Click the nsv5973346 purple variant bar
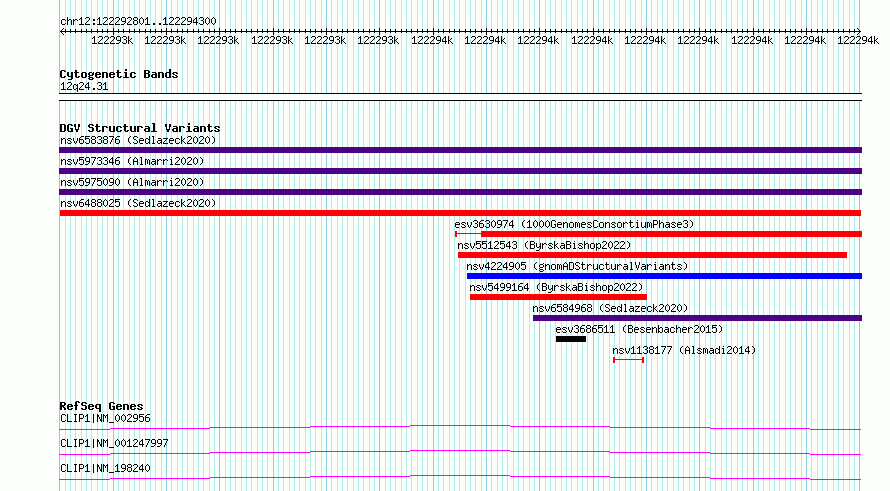 tap(460, 171)
